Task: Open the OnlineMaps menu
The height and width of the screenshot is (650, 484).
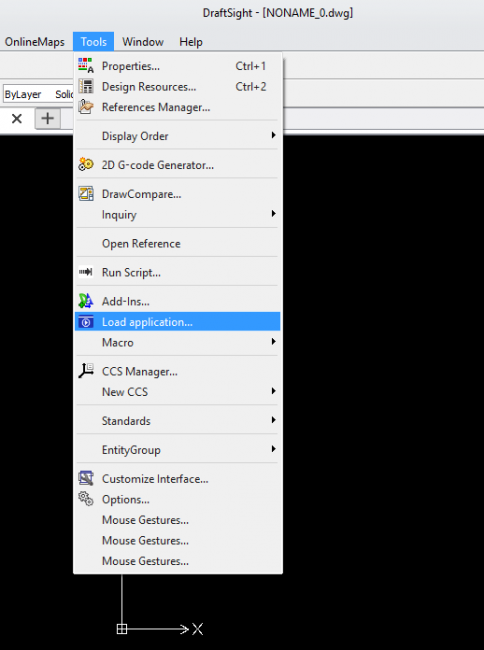Action: [x=34, y=42]
